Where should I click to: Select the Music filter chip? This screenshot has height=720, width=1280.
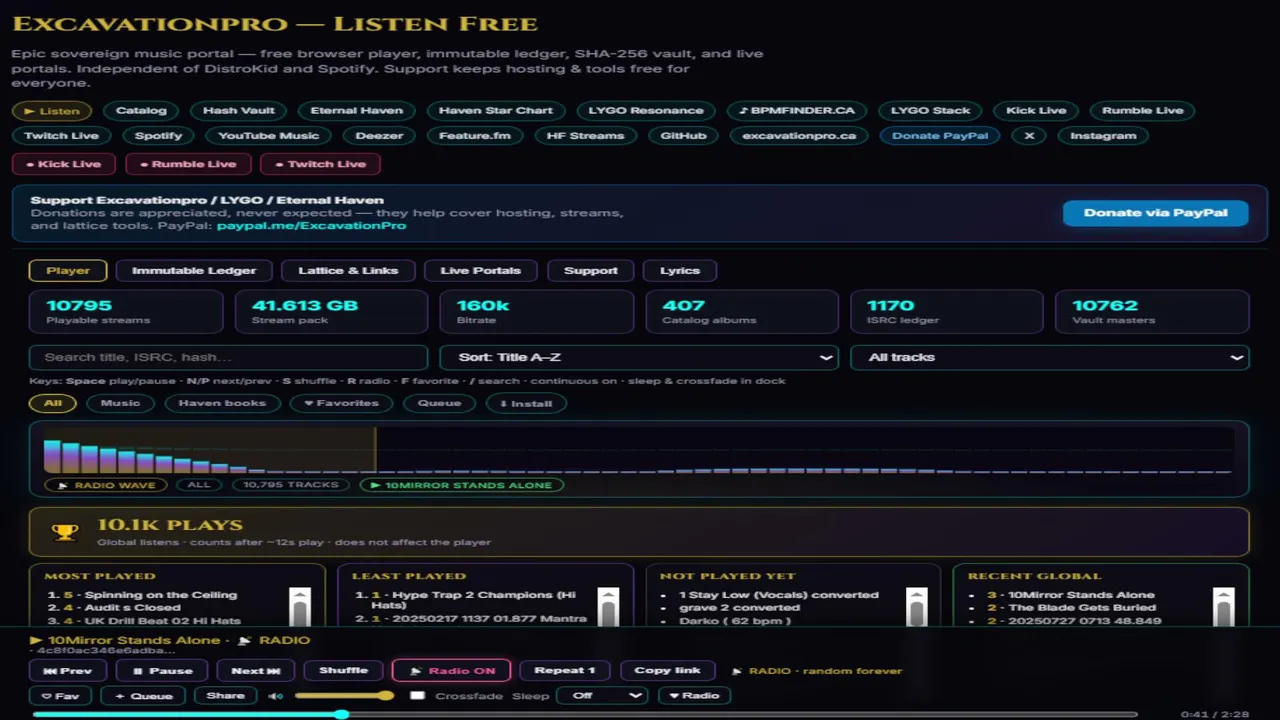pos(120,403)
